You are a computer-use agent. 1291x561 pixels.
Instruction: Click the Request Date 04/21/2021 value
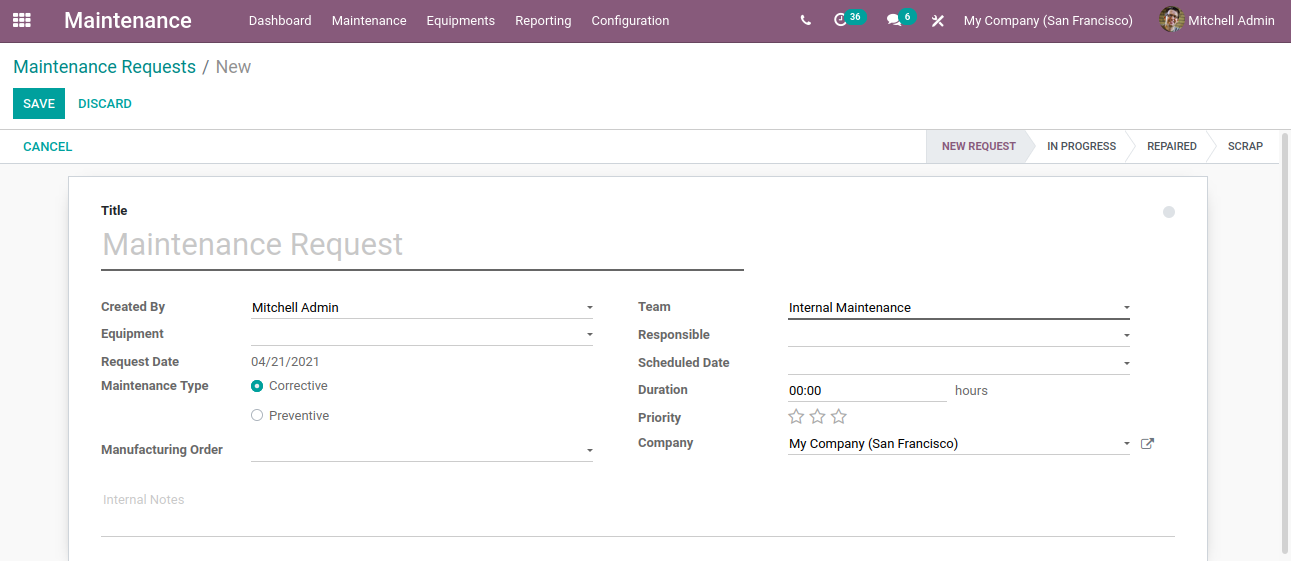[x=285, y=362]
